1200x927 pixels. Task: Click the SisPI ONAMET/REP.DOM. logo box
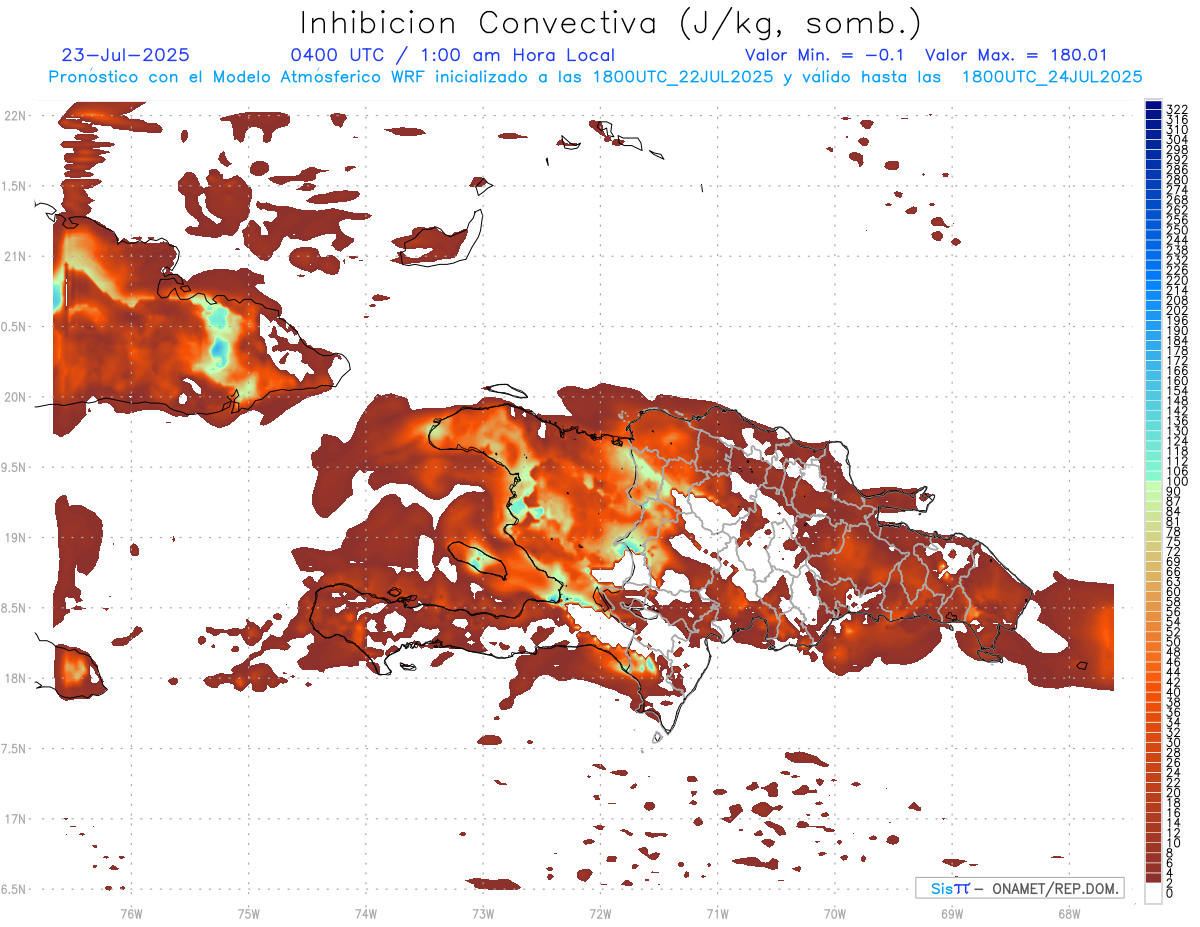click(x=1019, y=888)
